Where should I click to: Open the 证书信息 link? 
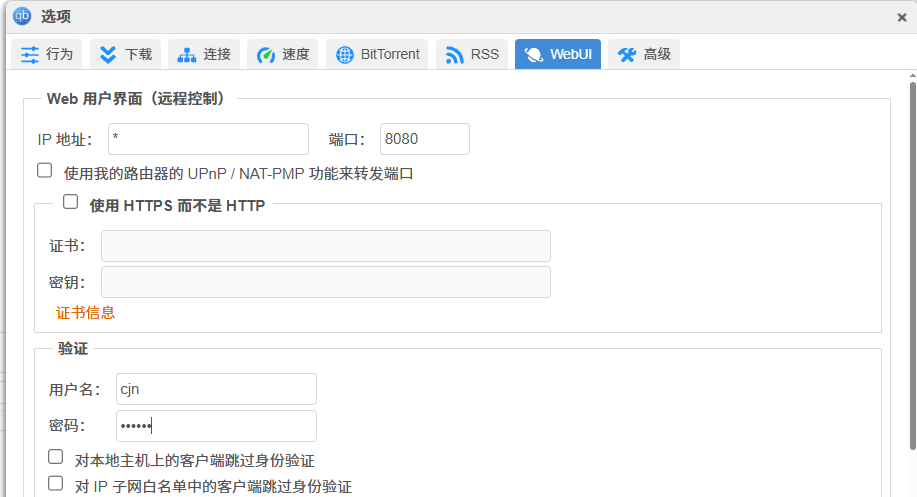[85, 313]
